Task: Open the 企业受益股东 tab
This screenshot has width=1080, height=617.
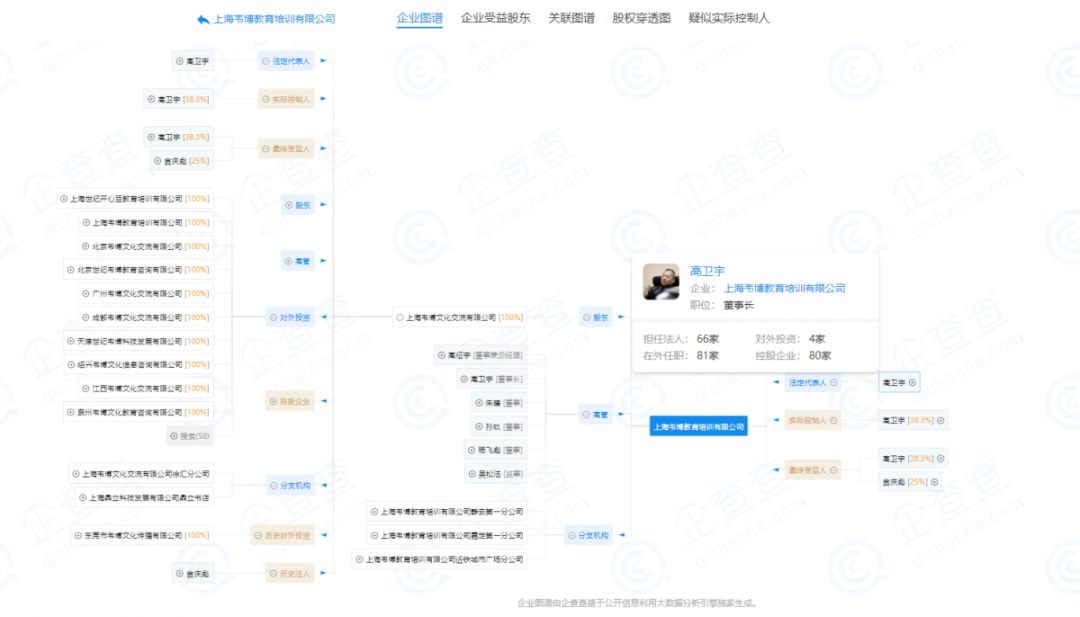Action: coord(495,18)
